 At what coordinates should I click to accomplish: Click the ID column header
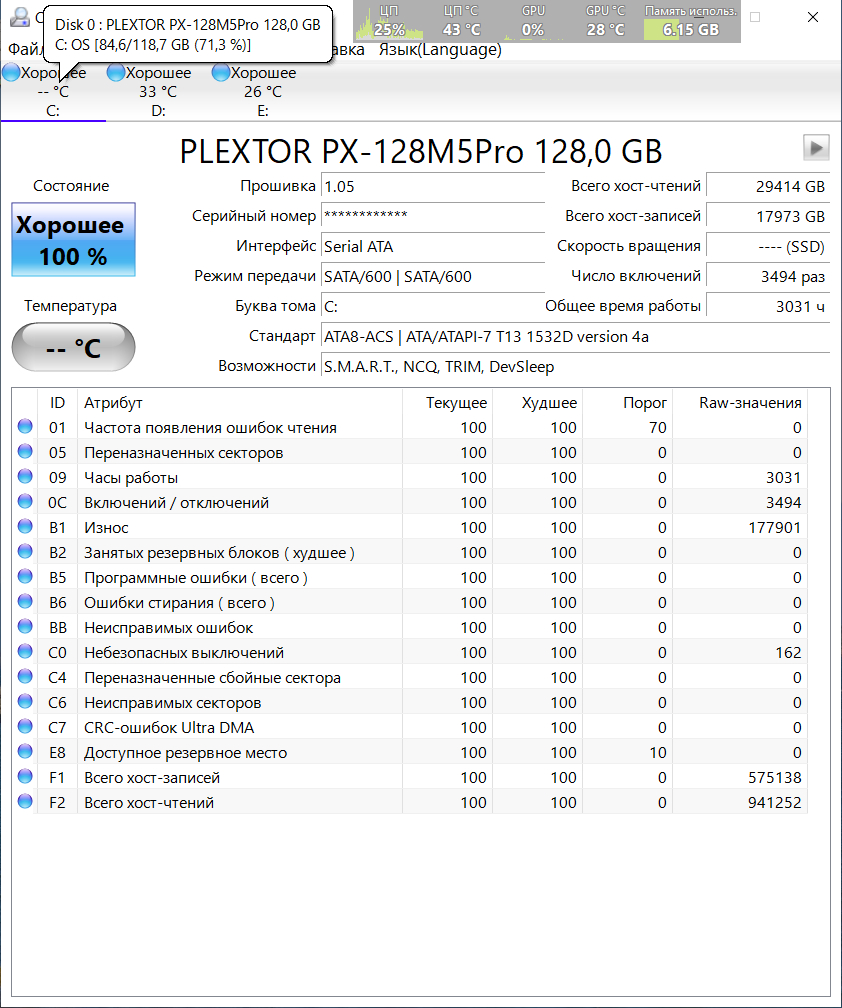[x=57, y=402]
